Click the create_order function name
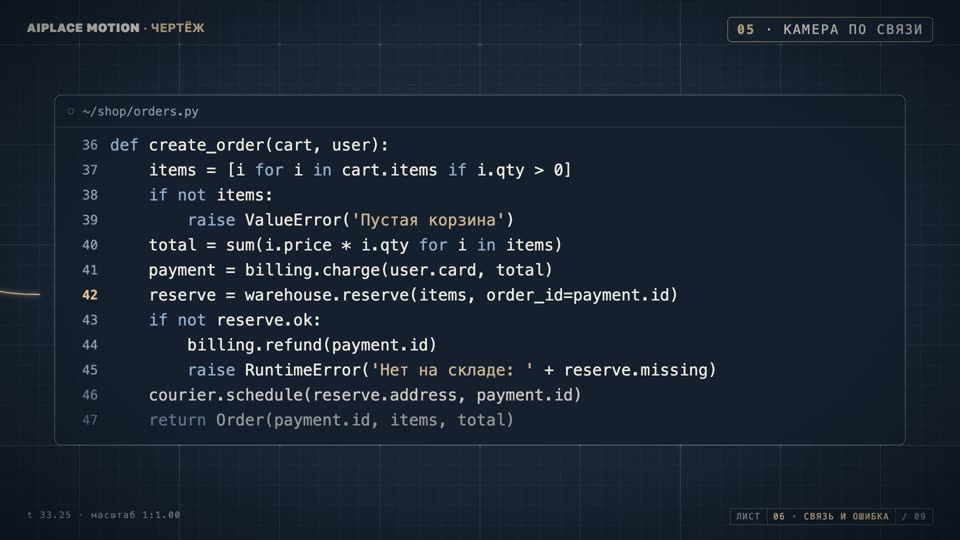960x540 pixels. pos(207,146)
